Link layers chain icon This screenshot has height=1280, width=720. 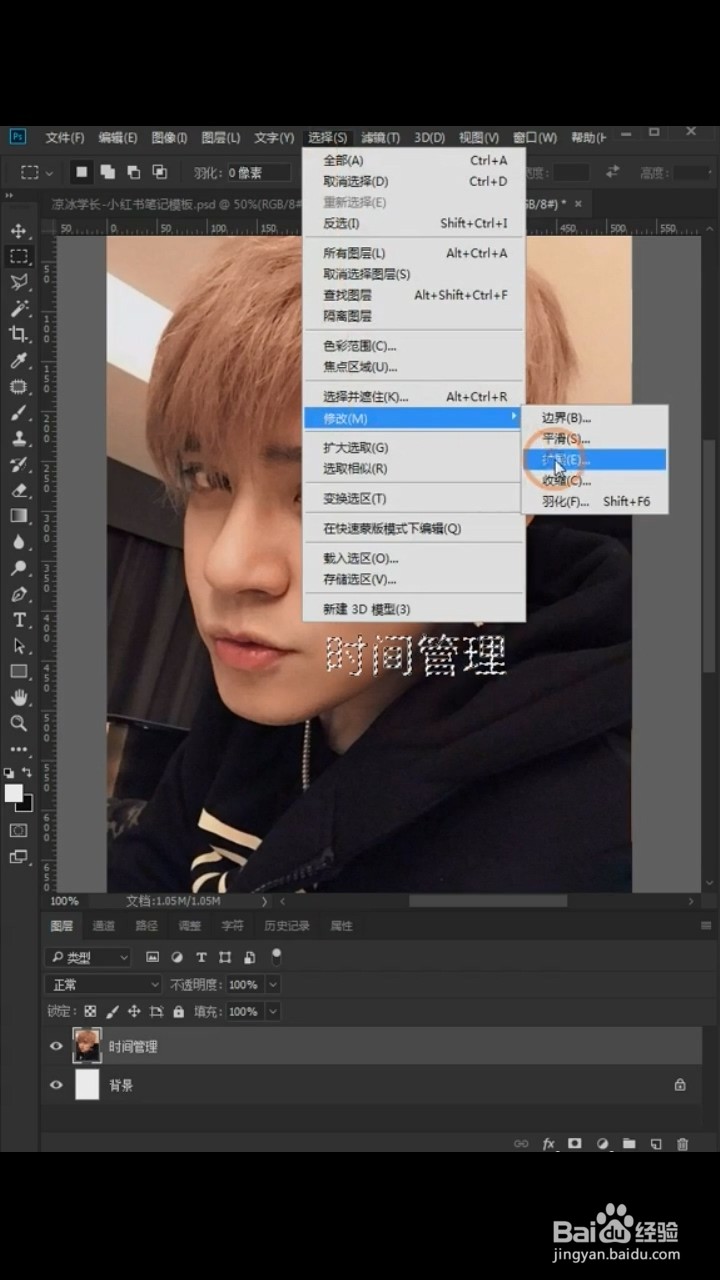[x=521, y=1143]
